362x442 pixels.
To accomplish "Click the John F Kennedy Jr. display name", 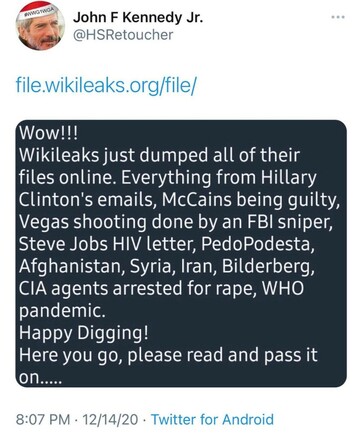I will [x=138, y=17].
